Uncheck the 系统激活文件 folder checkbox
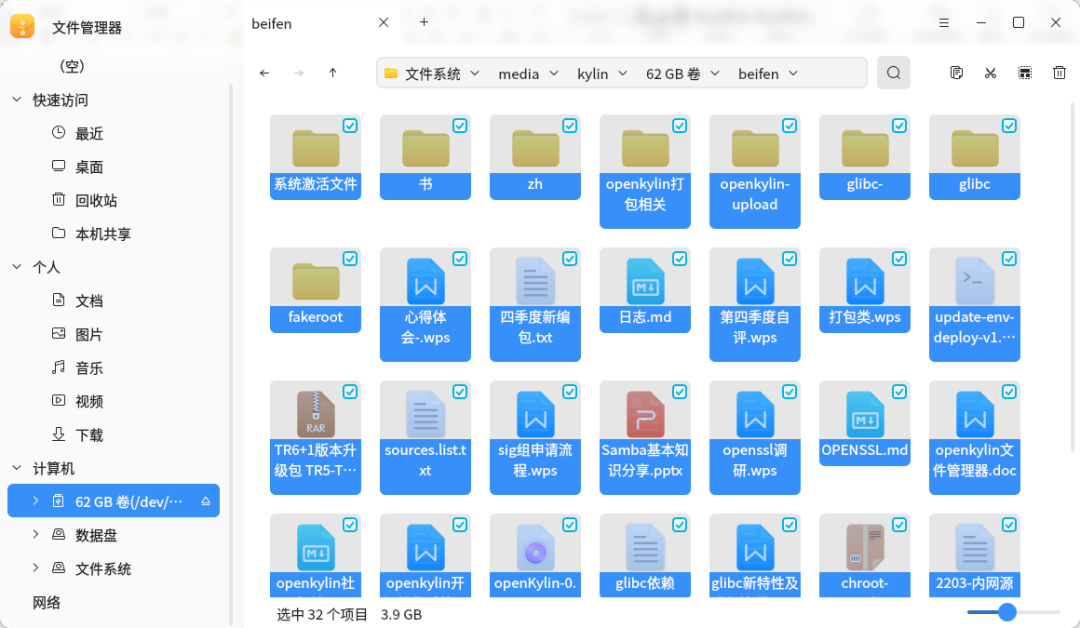Viewport: 1080px width, 628px height. click(350, 125)
